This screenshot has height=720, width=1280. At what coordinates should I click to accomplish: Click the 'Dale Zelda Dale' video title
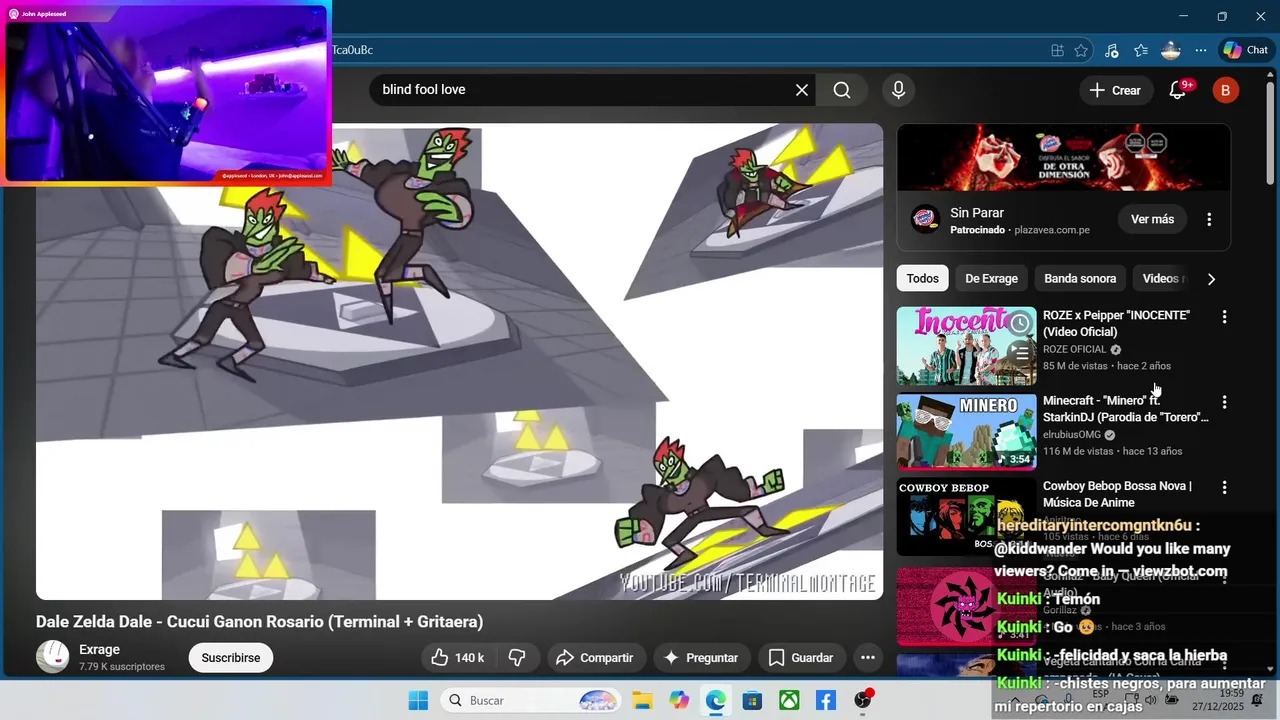point(259,622)
